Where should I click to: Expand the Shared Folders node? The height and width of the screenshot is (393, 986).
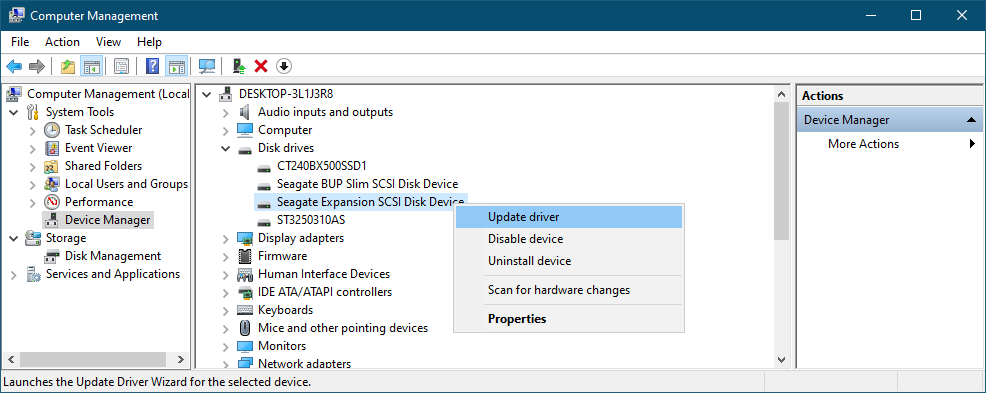pyautogui.click(x=33, y=166)
